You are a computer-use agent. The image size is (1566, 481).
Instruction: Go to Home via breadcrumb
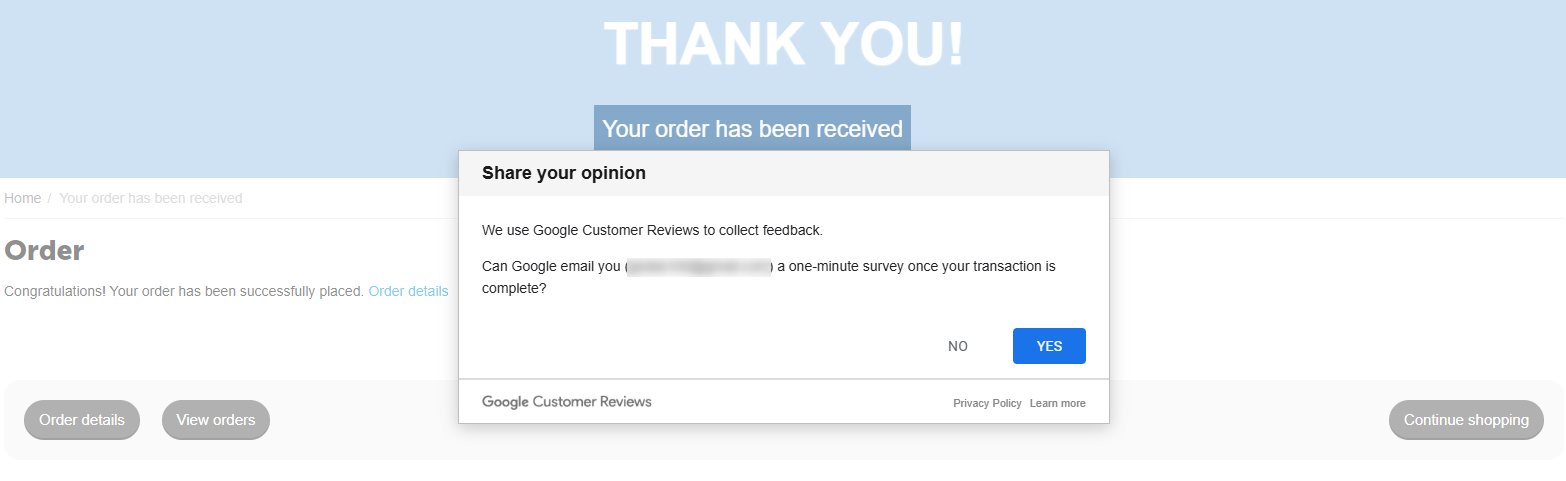click(23, 198)
